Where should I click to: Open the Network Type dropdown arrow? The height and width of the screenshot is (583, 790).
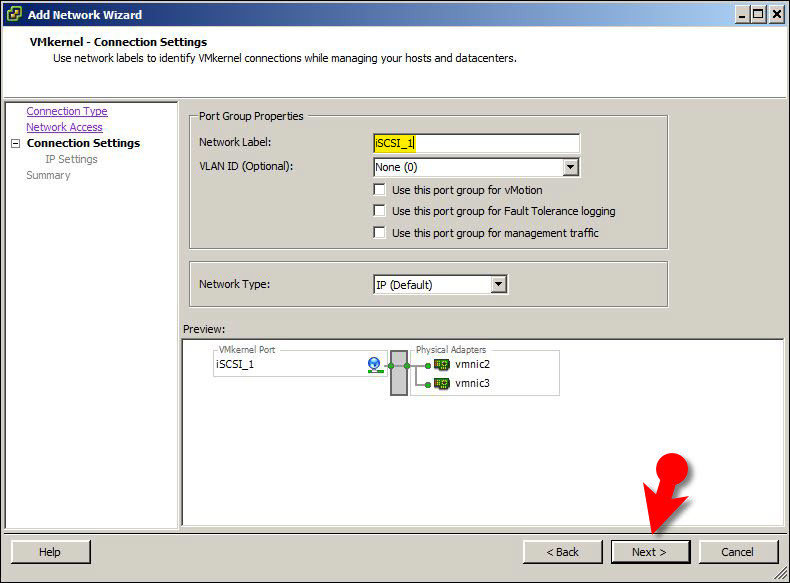tap(498, 284)
